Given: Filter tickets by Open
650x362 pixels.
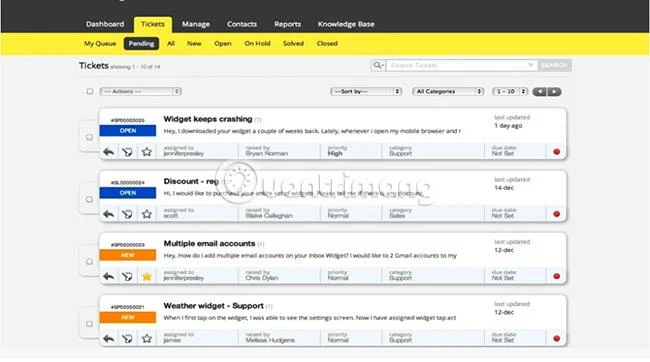Looking at the screenshot, I should coord(223,44).
